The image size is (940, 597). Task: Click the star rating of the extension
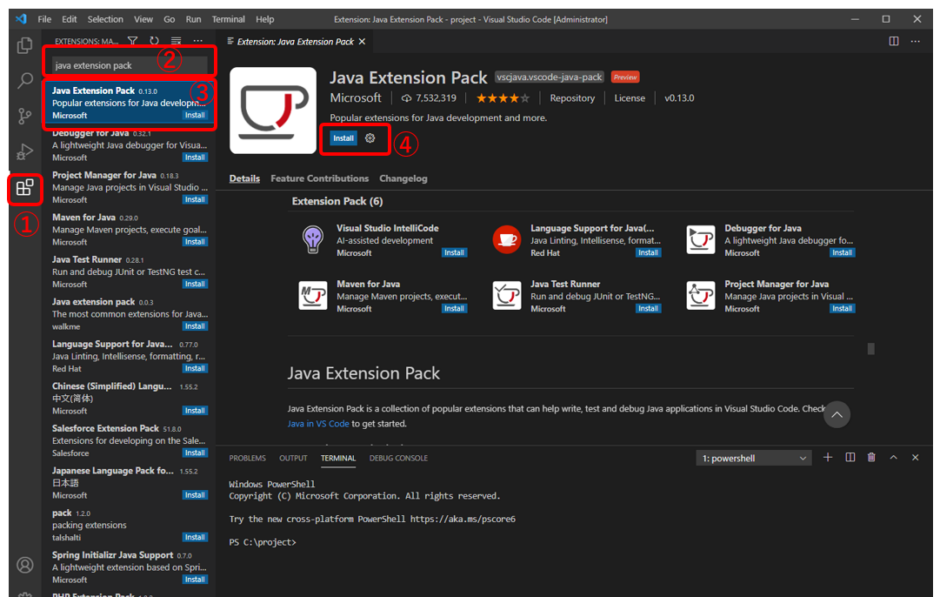coord(502,98)
